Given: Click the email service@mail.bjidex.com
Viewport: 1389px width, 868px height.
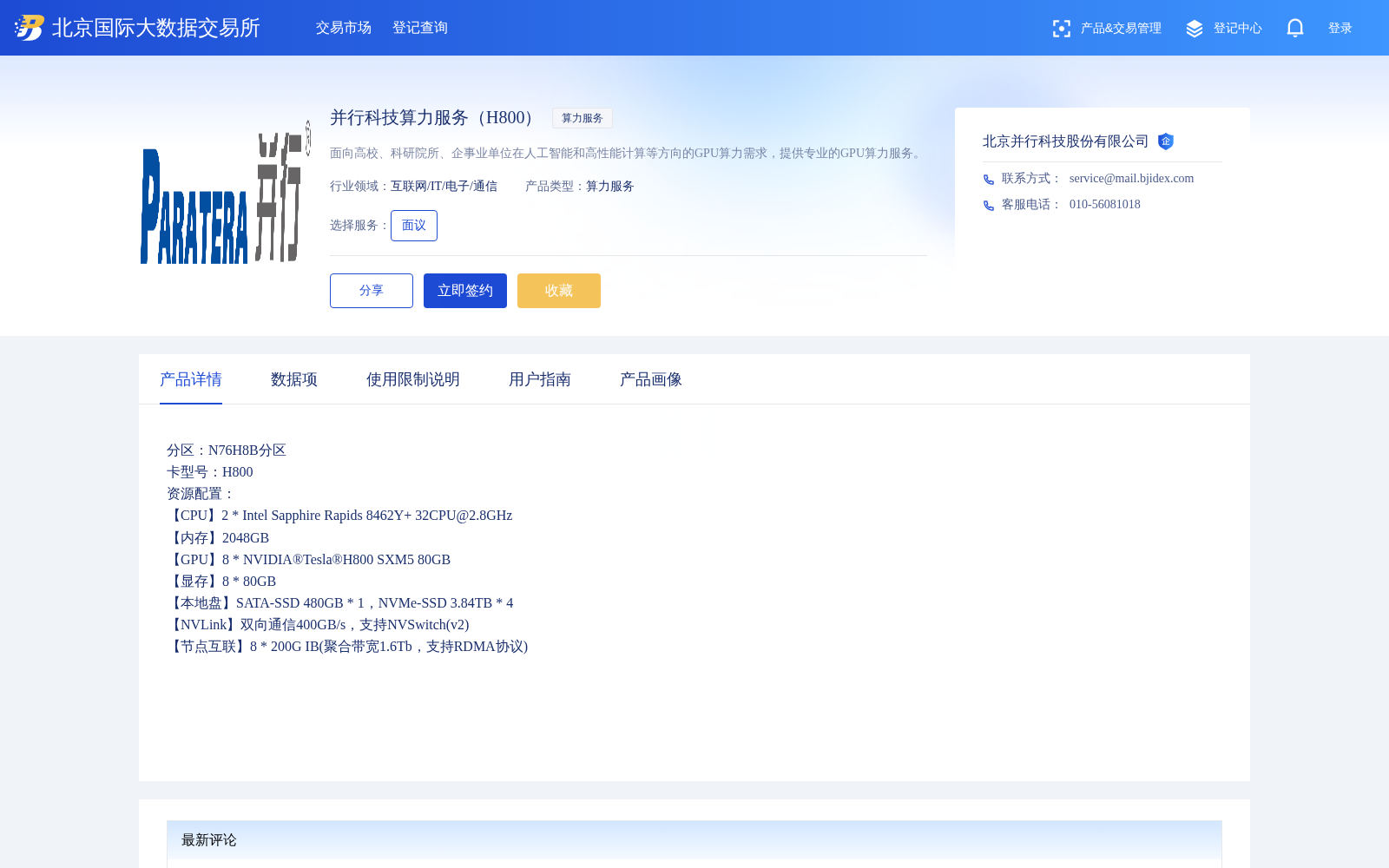Looking at the screenshot, I should [1131, 179].
